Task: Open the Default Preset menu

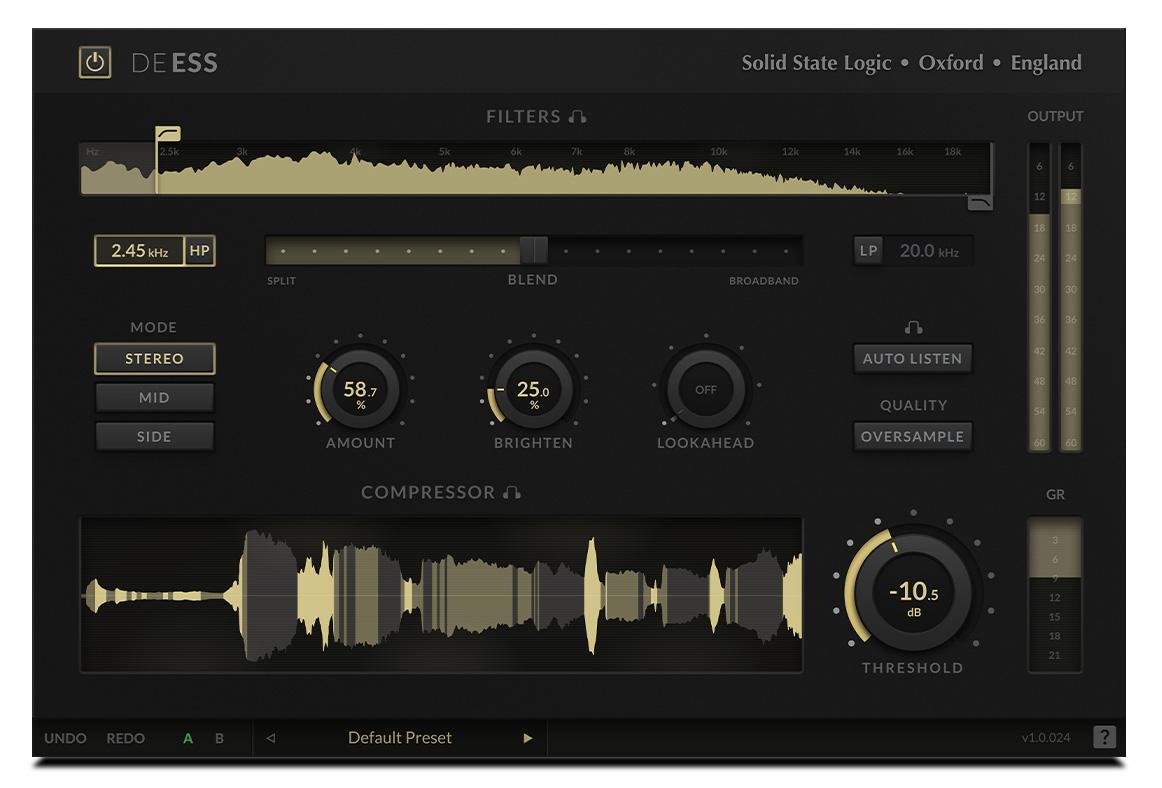Action: pyautogui.click(x=399, y=738)
